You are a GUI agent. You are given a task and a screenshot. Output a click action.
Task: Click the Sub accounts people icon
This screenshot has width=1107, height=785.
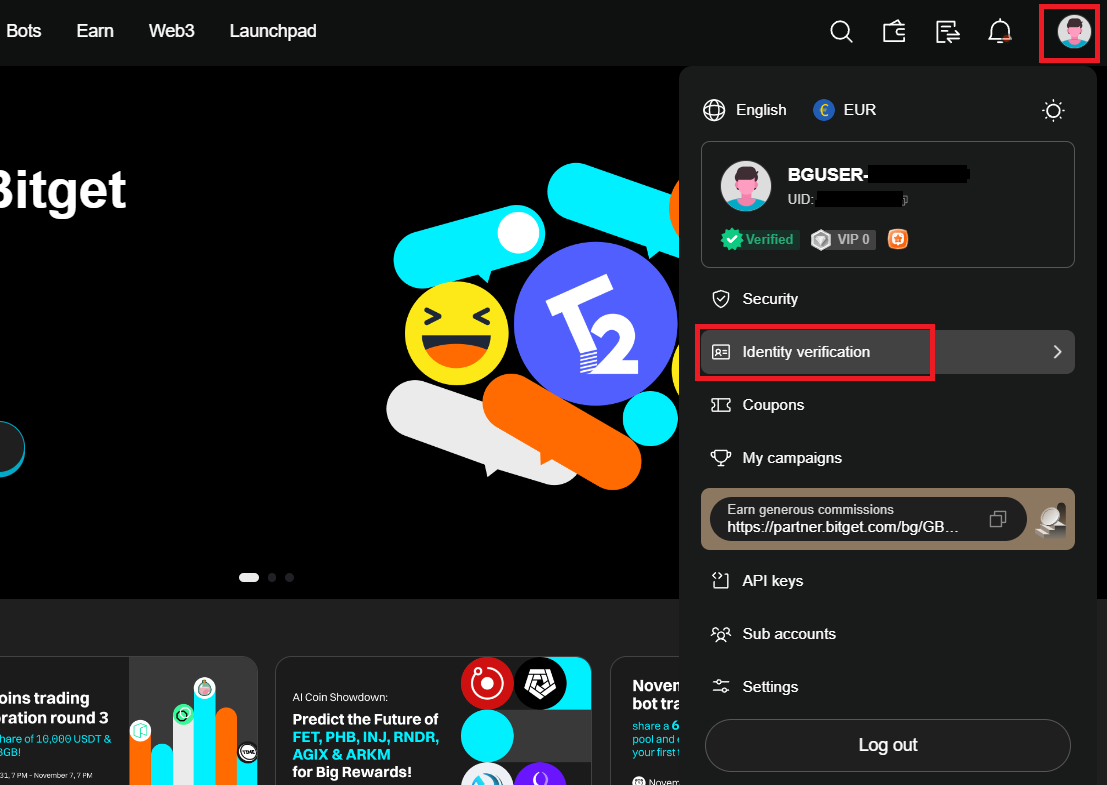720,633
